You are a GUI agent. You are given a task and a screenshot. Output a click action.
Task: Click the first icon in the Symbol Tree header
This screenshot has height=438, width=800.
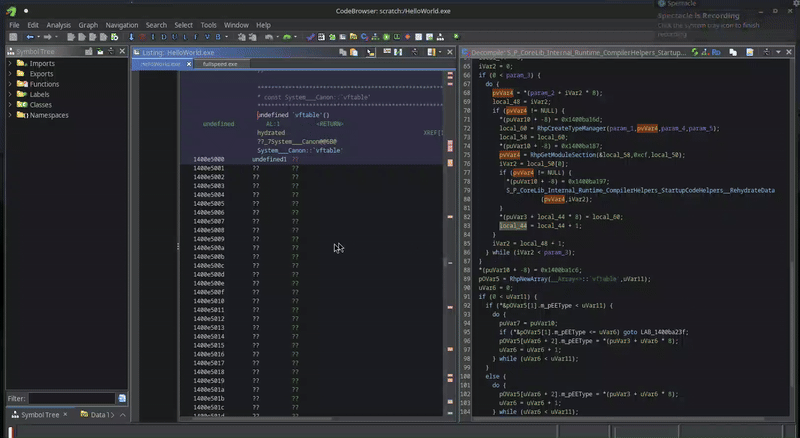coord(89,52)
